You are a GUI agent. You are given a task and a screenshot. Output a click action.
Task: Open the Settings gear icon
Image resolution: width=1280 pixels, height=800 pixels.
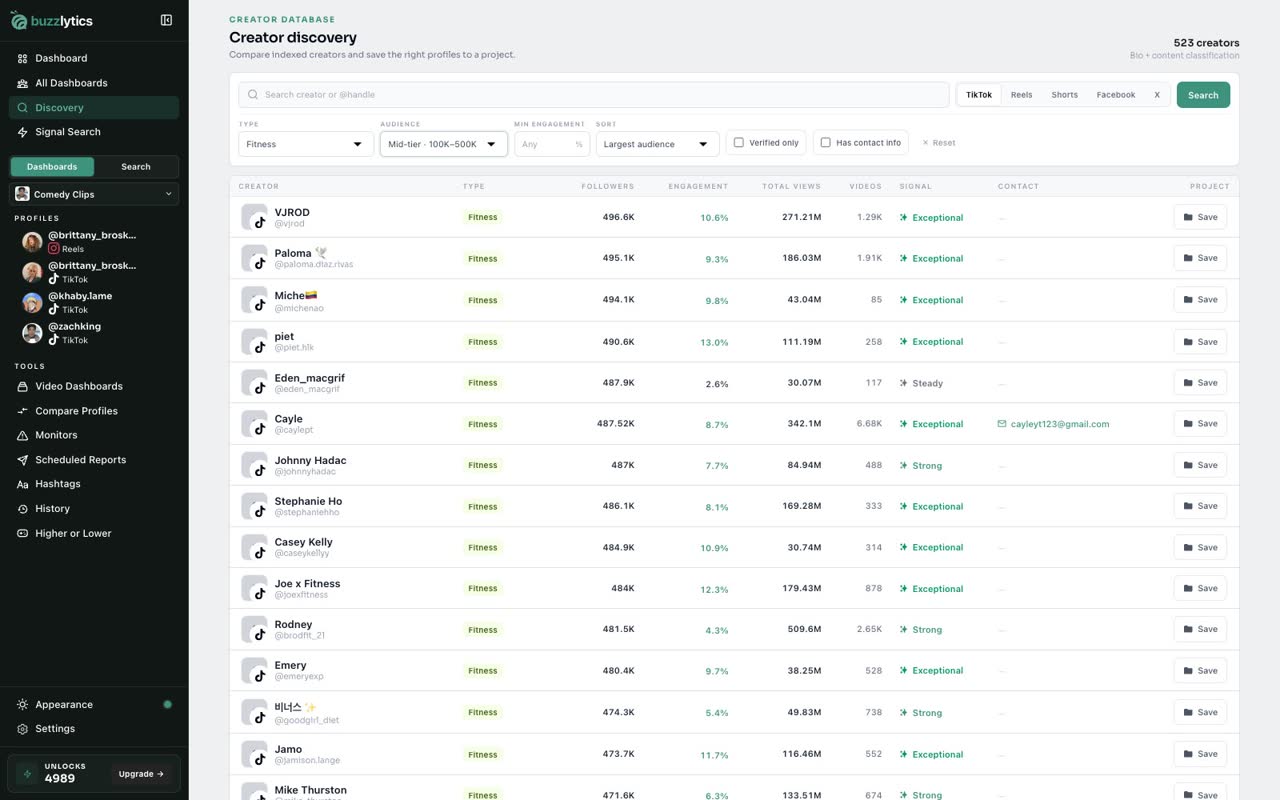pyautogui.click(x=22, y=729)
